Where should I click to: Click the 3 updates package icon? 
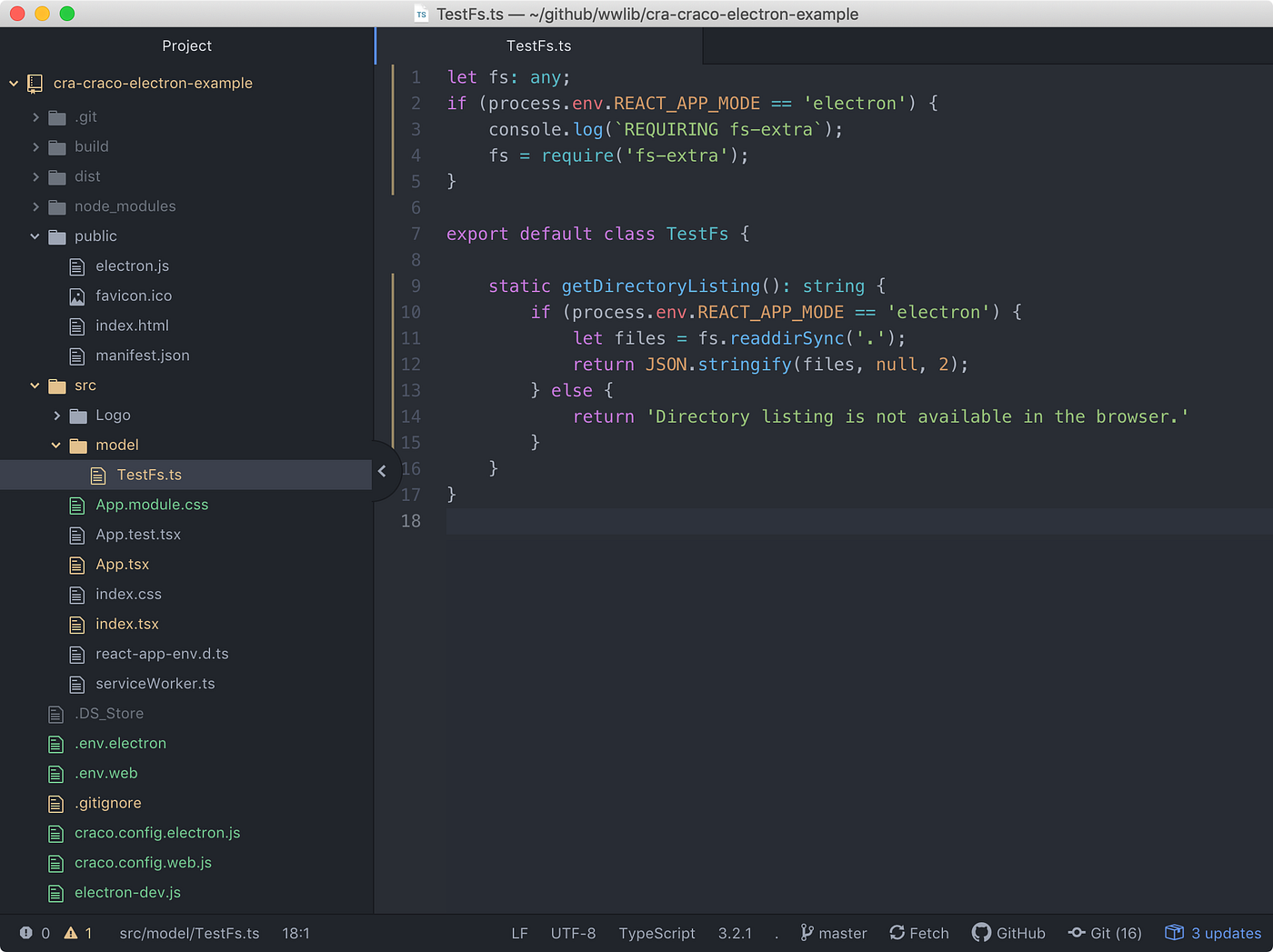click(1175, 932)
